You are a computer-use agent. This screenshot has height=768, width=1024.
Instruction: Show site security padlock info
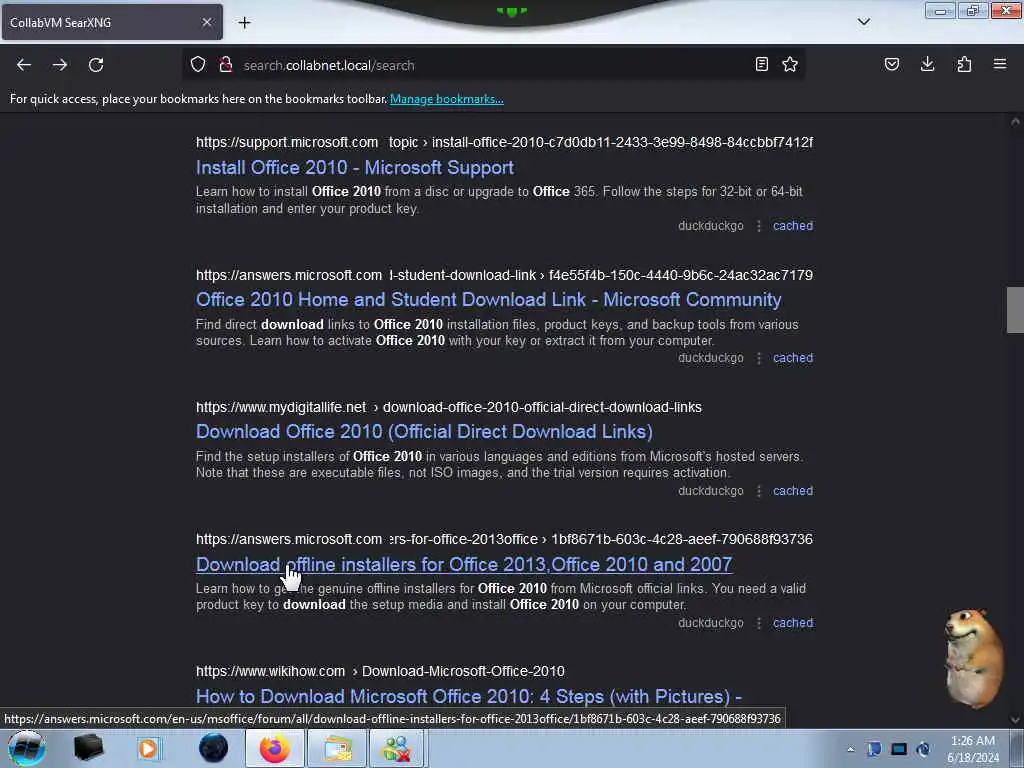[x=226, y=65]
